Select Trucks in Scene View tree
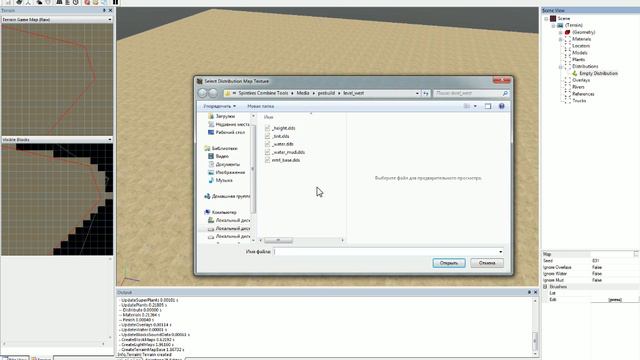 point(579,101)
